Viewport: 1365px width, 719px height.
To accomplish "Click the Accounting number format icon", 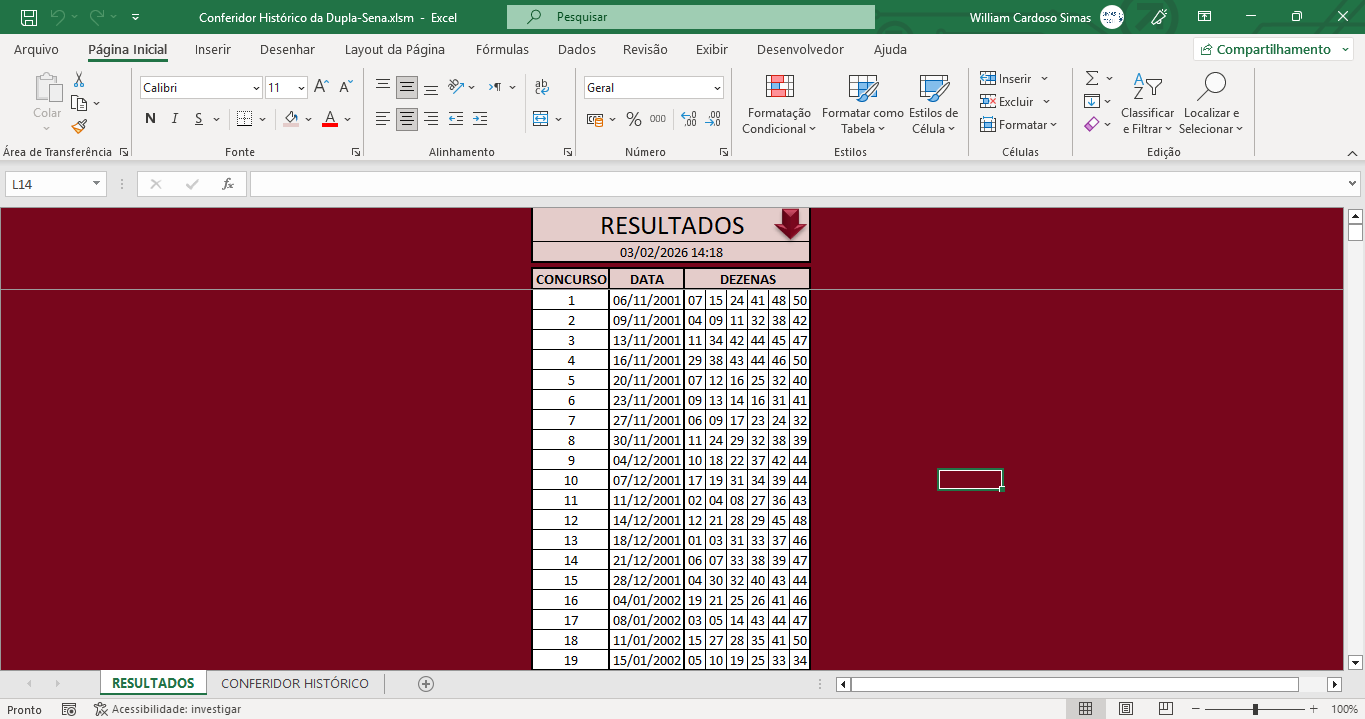I will [x=594, y=119].
